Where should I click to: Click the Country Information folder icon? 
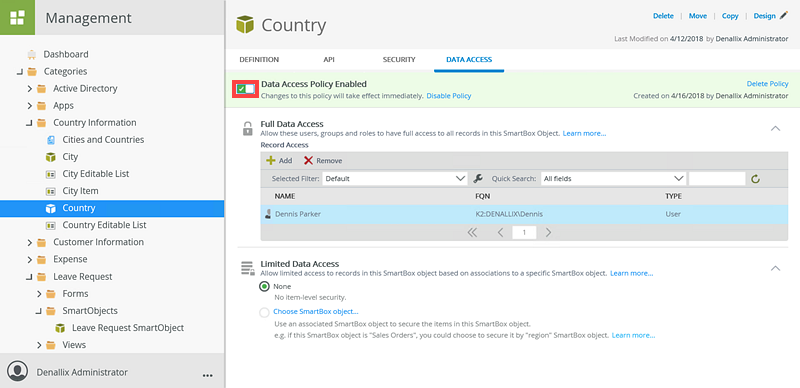42,123
